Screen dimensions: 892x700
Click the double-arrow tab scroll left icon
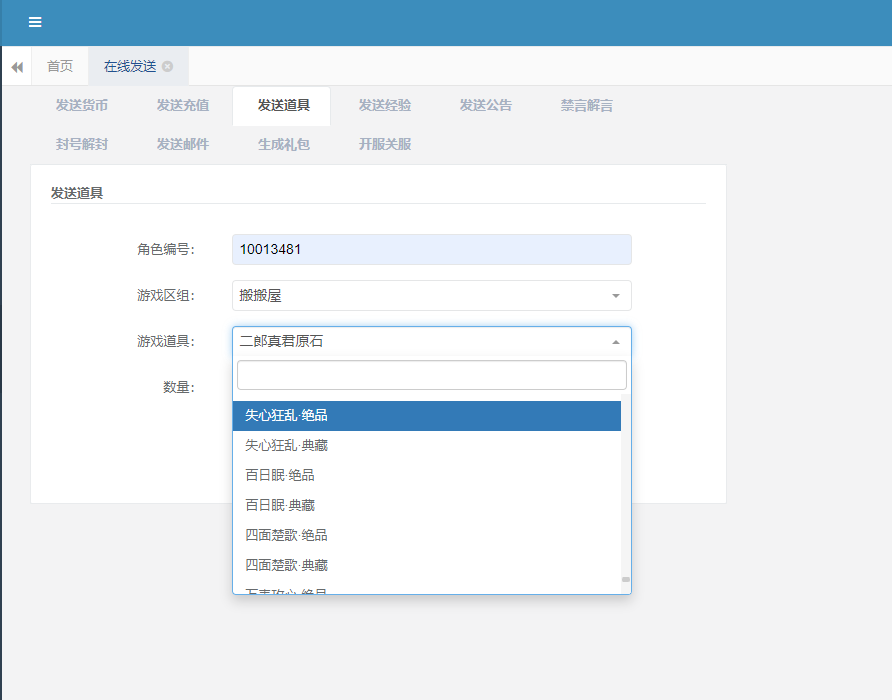point(17,67)
